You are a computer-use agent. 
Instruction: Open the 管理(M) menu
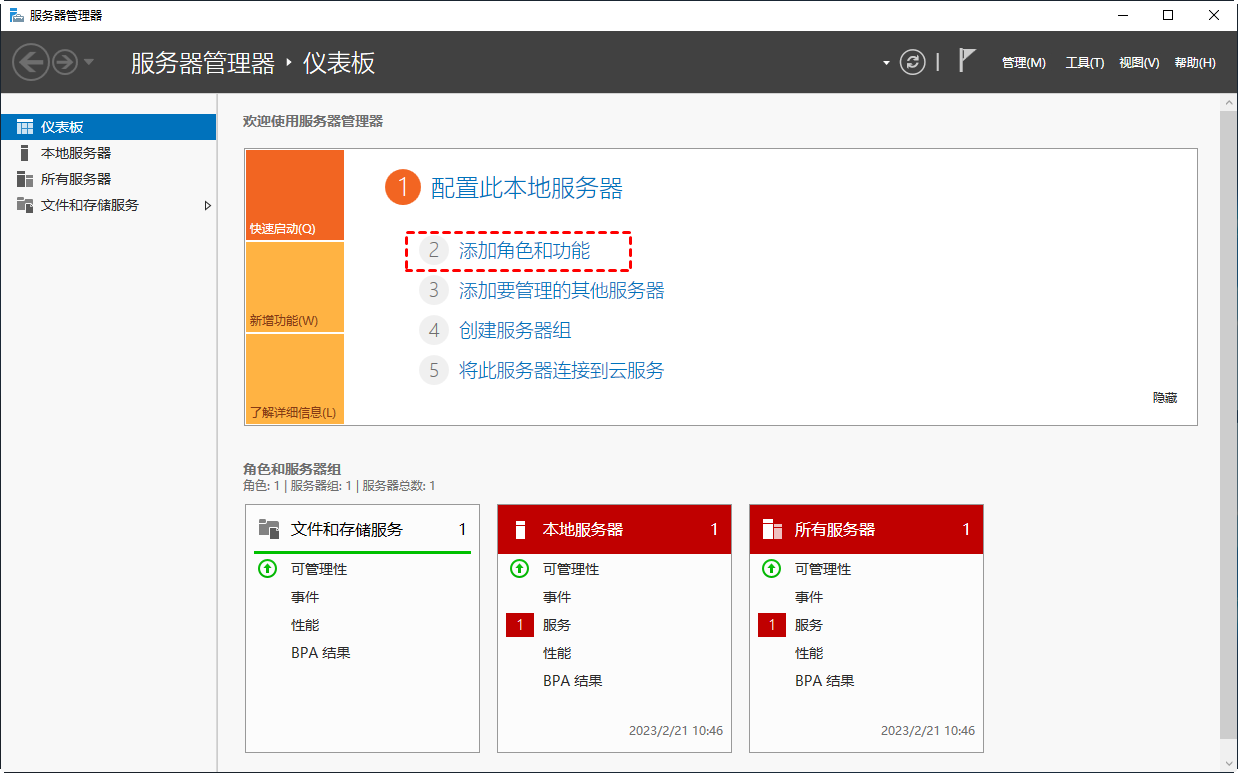pos(1024,63)
